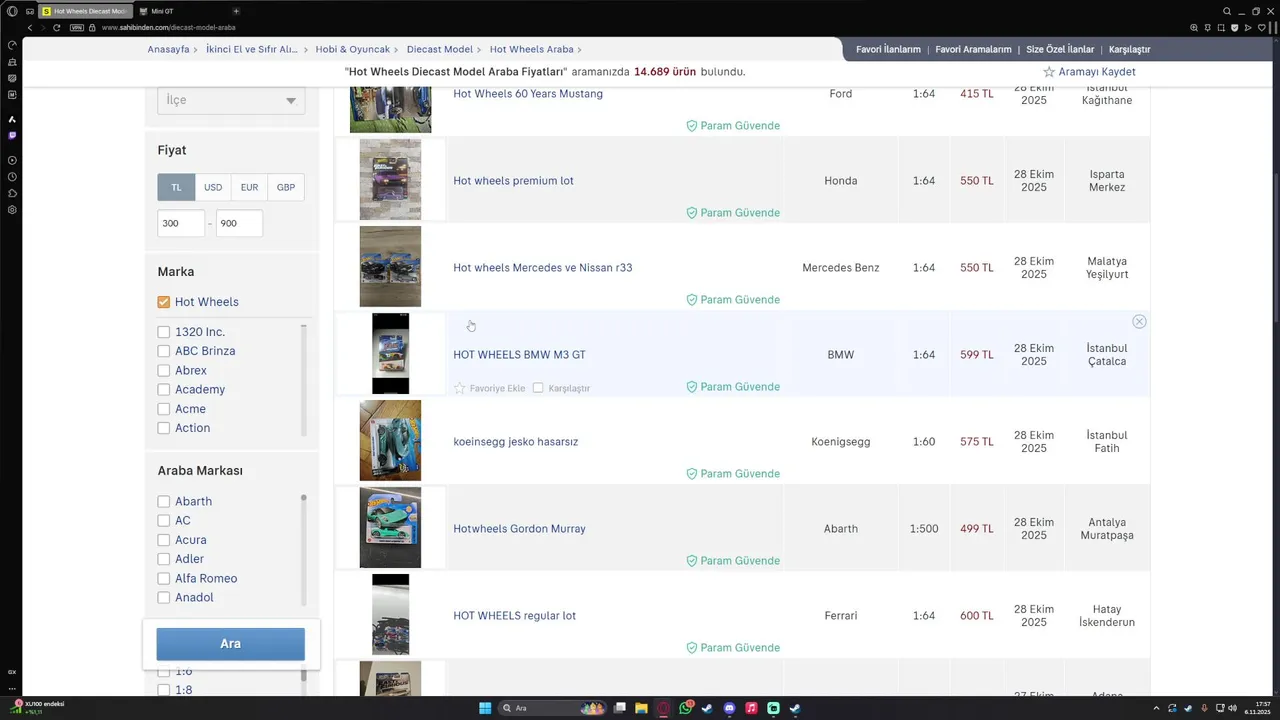Screen dimensions: 1280x720
Task: Check the 1:8 scale checkbox
Action: tap(164, 690)
